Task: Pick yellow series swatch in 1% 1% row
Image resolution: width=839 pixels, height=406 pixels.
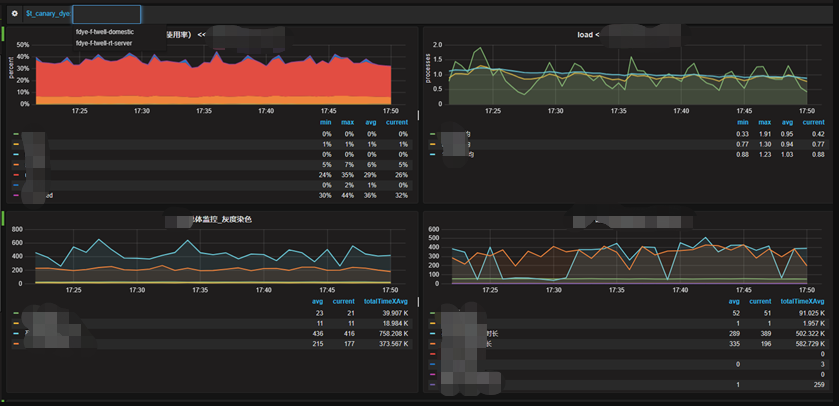Action: click(x=16, y=144)
